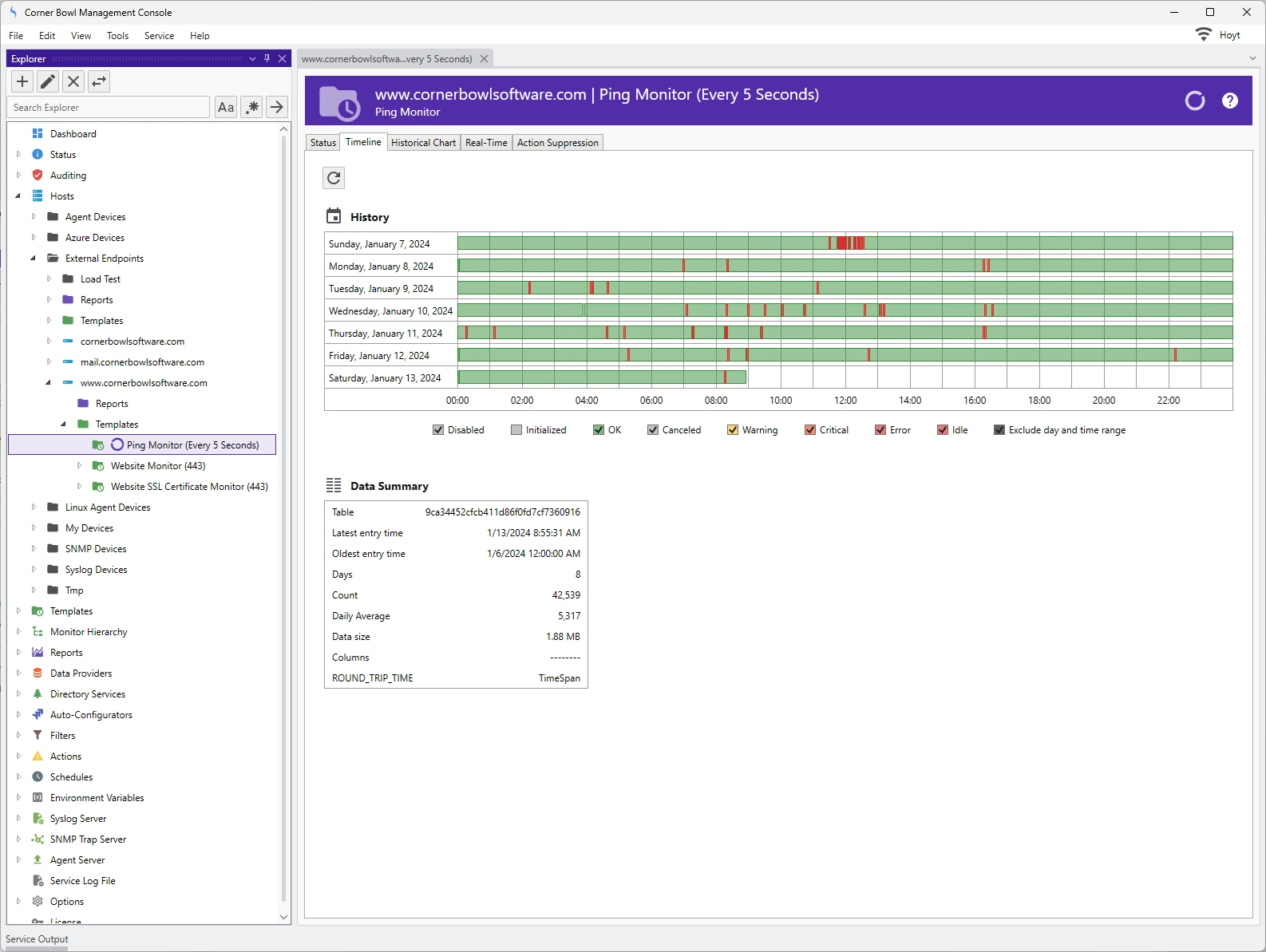Screen dimensions: 1266x952
Task: Expand the Agent Devices folder
Action: pos(34,216)
